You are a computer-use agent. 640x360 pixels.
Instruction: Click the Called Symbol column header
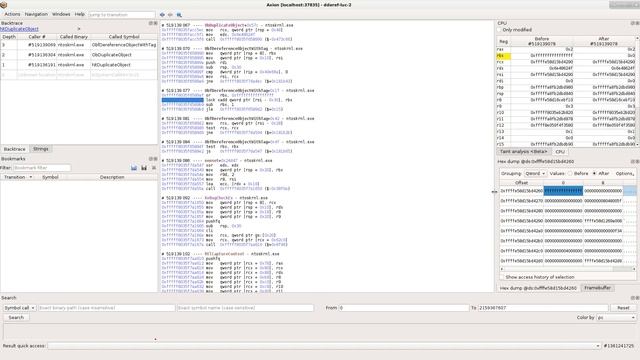pos(124,37)
